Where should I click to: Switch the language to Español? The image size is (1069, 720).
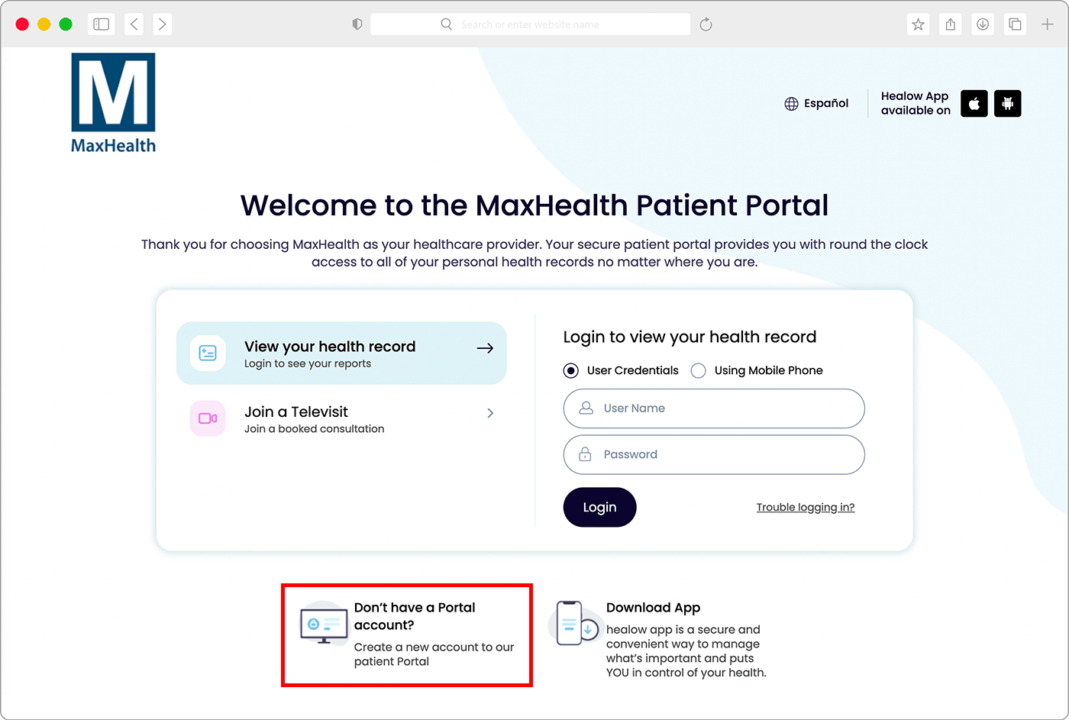tap(826, 104)
